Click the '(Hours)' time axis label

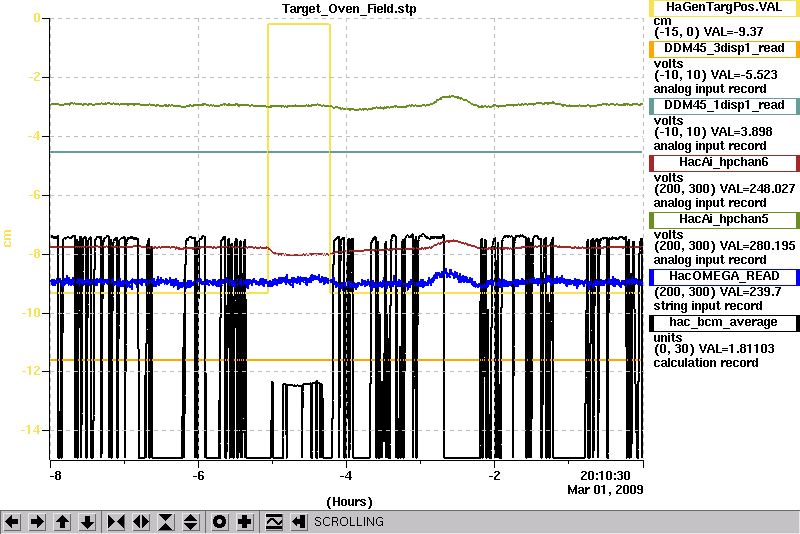pyautogui.click(x=349, y=502)
